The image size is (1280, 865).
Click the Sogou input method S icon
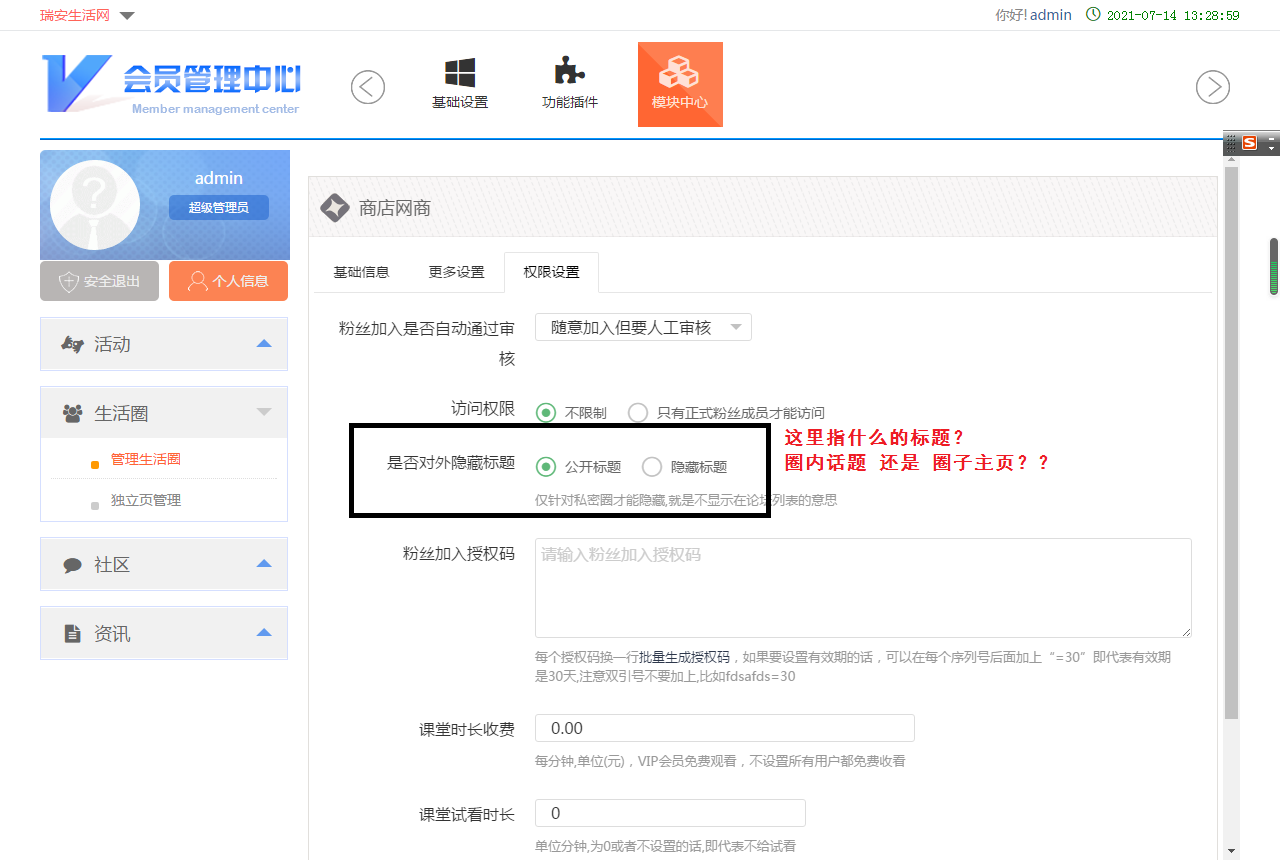coord(1249,143)
